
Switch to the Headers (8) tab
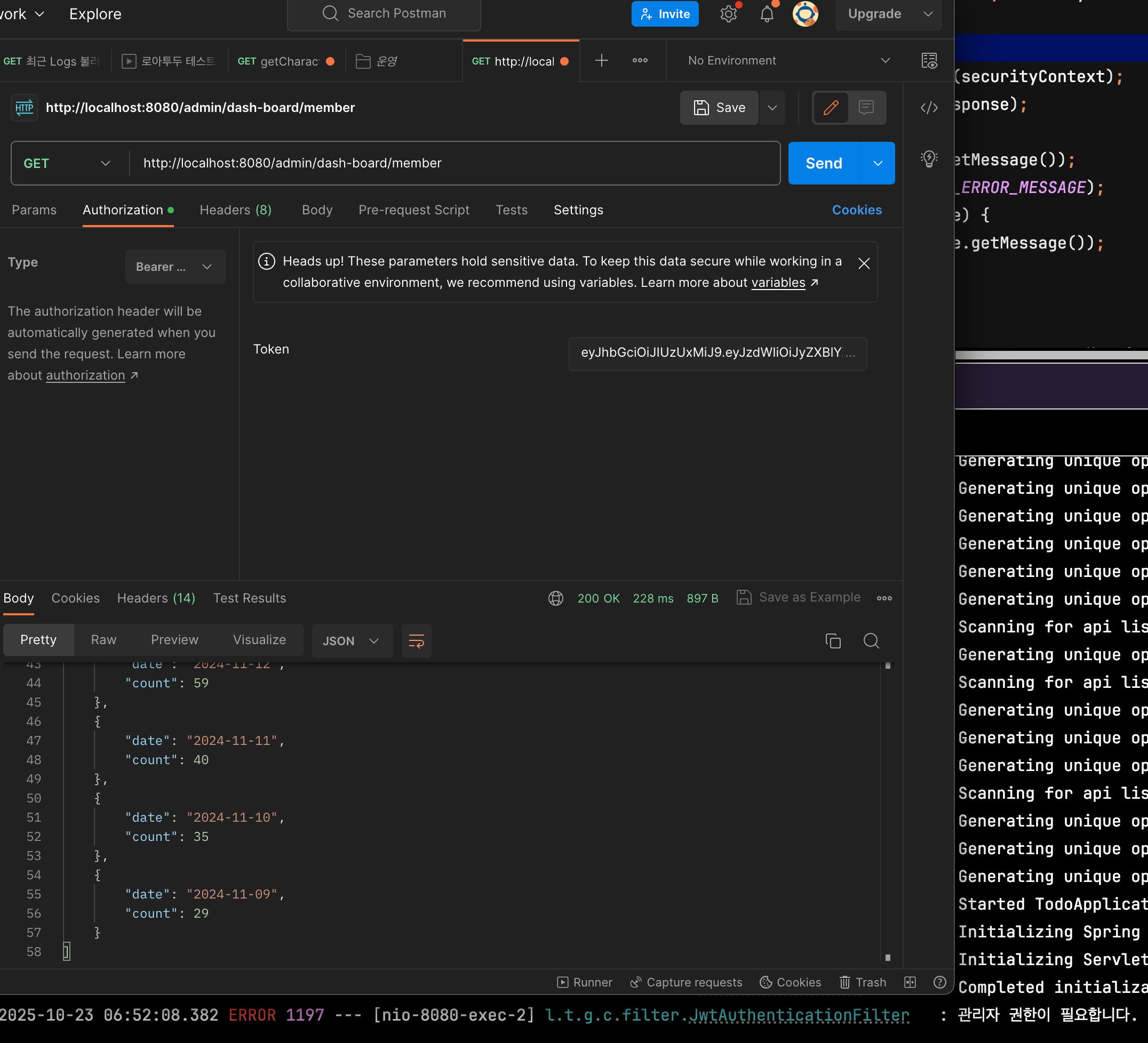[x=235, y=210]
